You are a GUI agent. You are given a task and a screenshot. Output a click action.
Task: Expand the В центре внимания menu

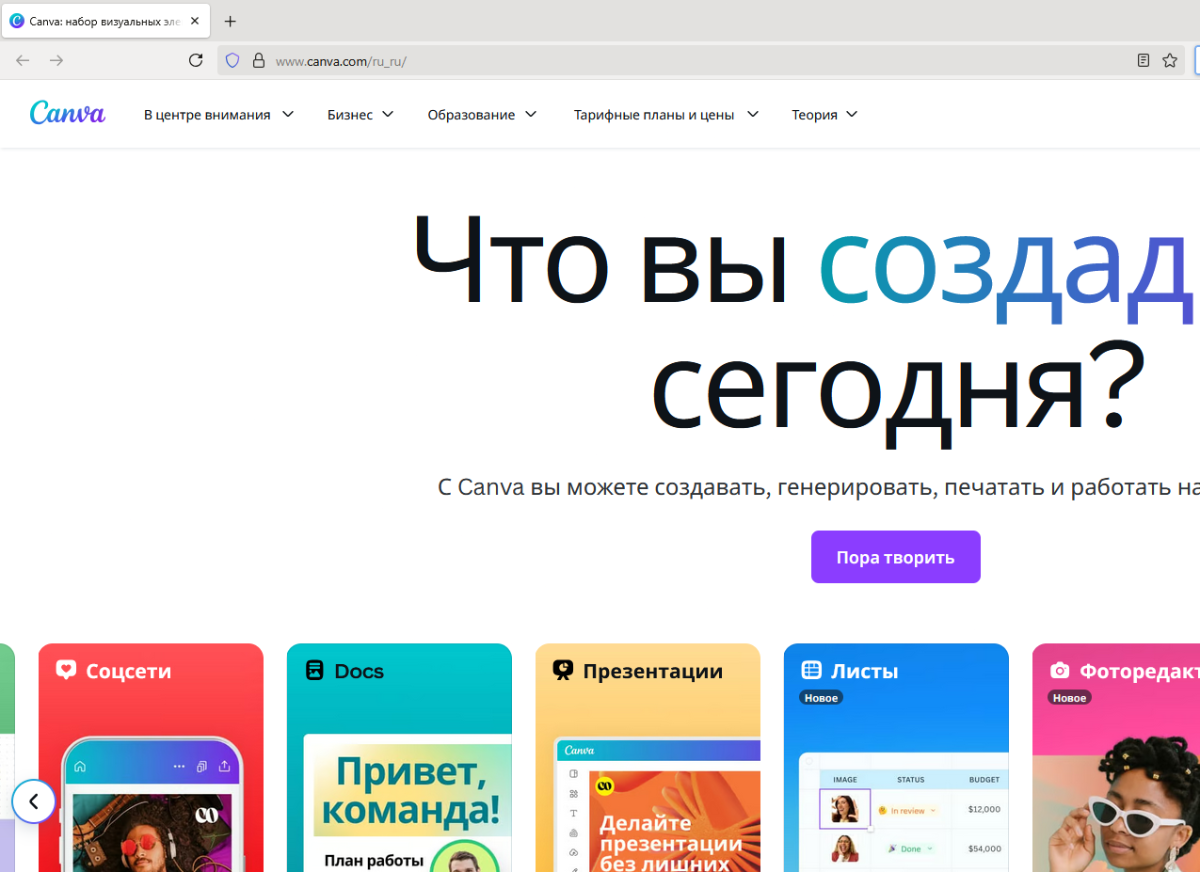coord(219,115)
